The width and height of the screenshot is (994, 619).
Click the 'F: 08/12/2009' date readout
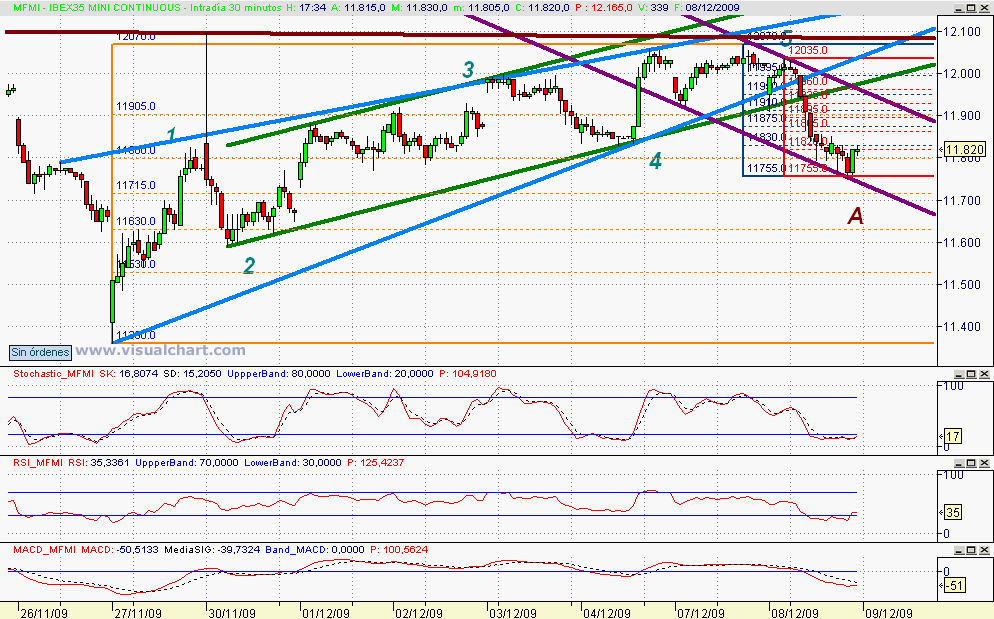pos(705,8)
